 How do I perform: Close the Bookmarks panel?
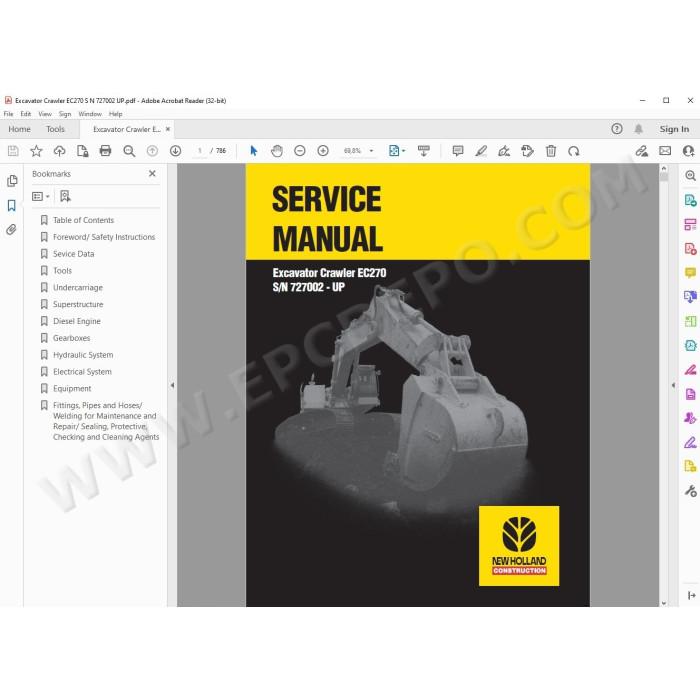(152, 173)
